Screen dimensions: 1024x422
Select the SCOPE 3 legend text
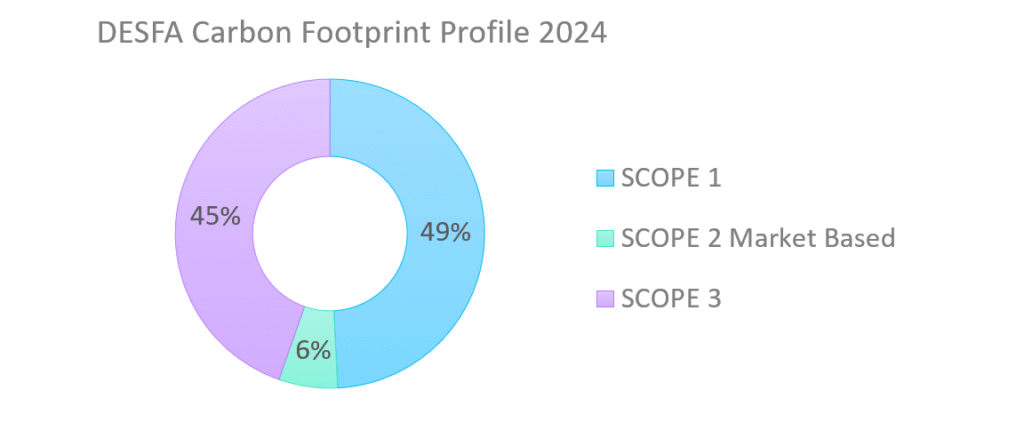click(671, 298)
